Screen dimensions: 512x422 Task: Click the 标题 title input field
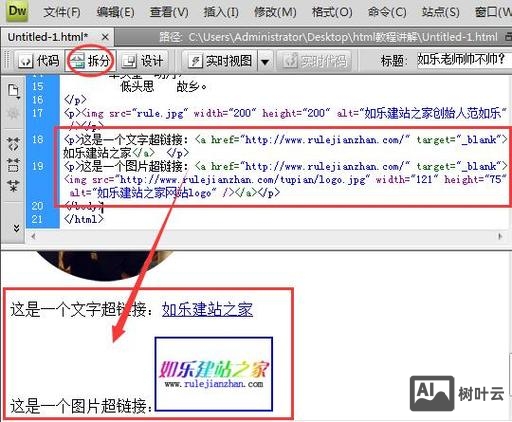tap(463, 60)
